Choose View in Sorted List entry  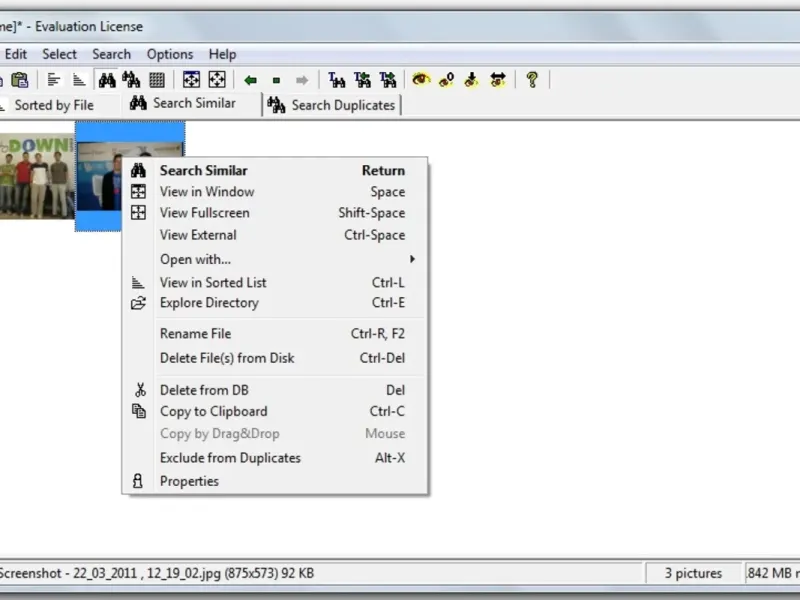275,282
